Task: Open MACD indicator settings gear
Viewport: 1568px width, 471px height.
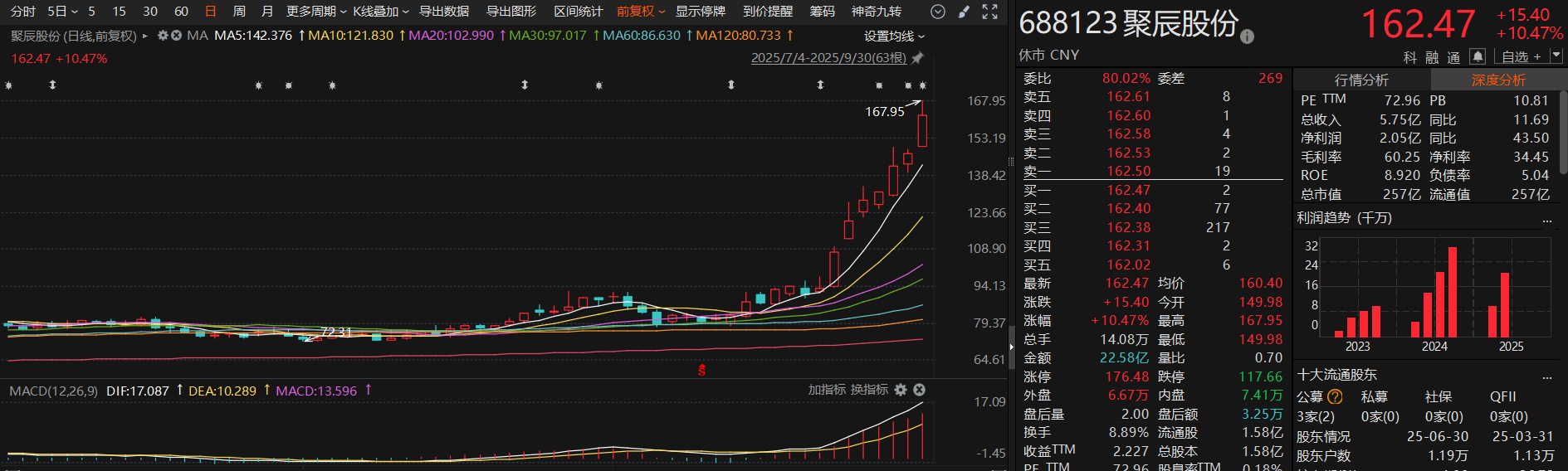Action: click(901, 390)
